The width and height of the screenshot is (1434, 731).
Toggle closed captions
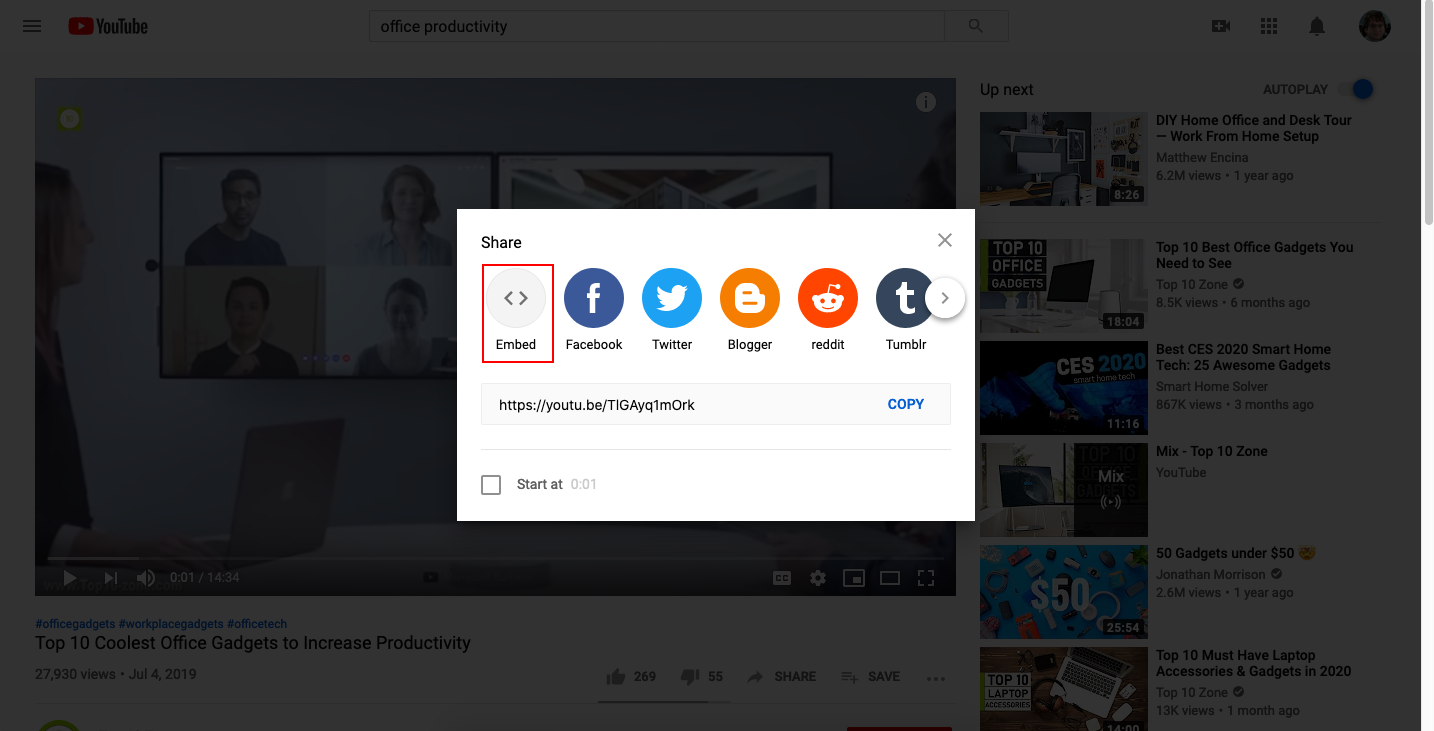[782, 577]
